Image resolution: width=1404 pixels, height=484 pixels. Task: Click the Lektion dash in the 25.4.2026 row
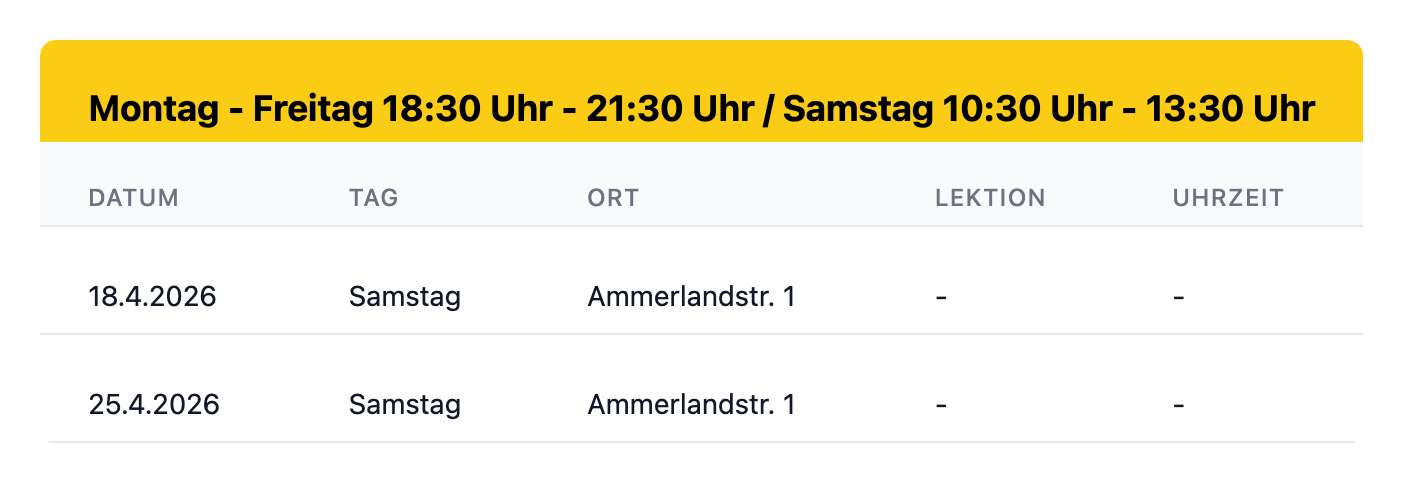(941, 406)
